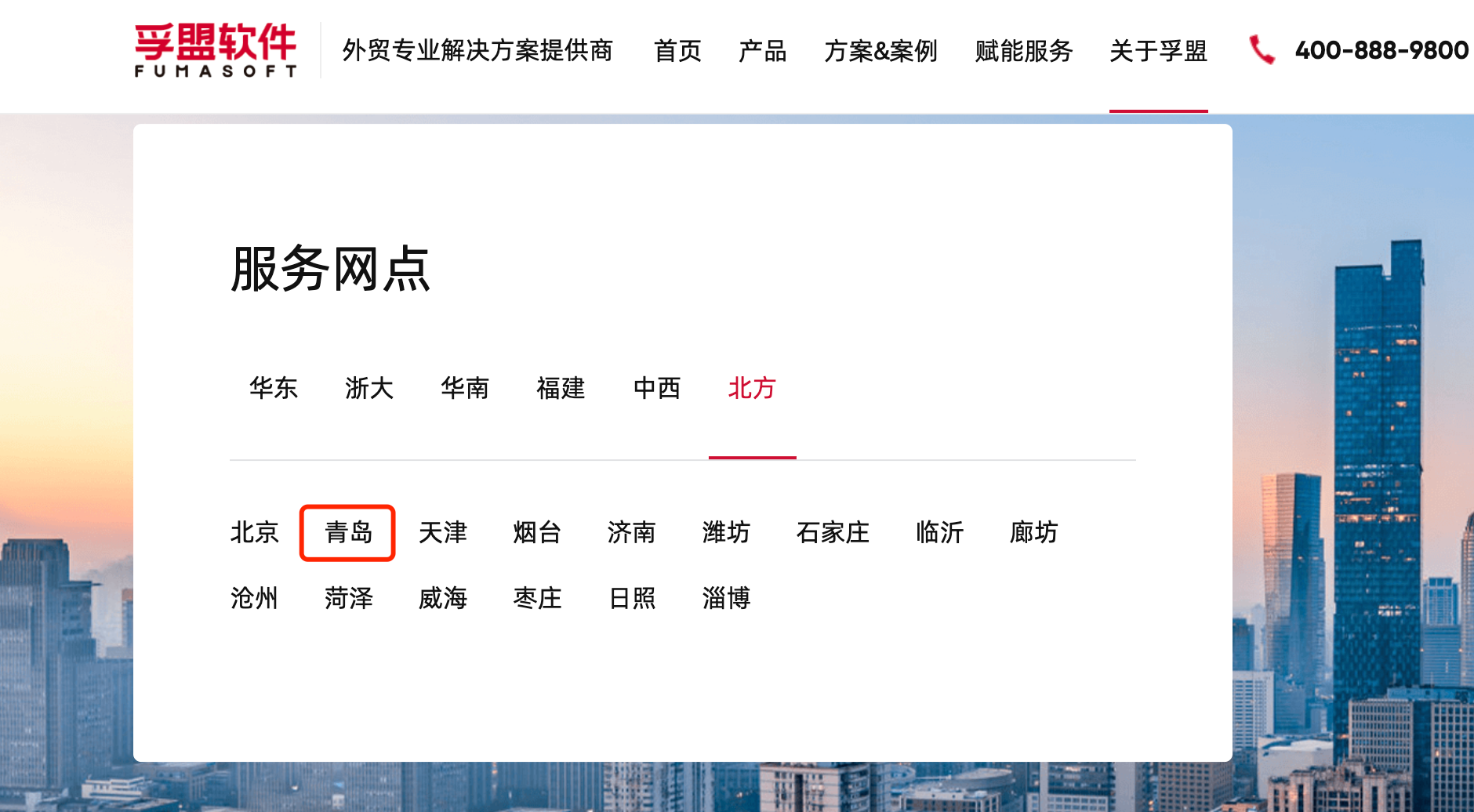The height and width of the screenshot is (812, 1474).
Task: Click the highlighted 青岛 city link
Action: click(348, 533)
